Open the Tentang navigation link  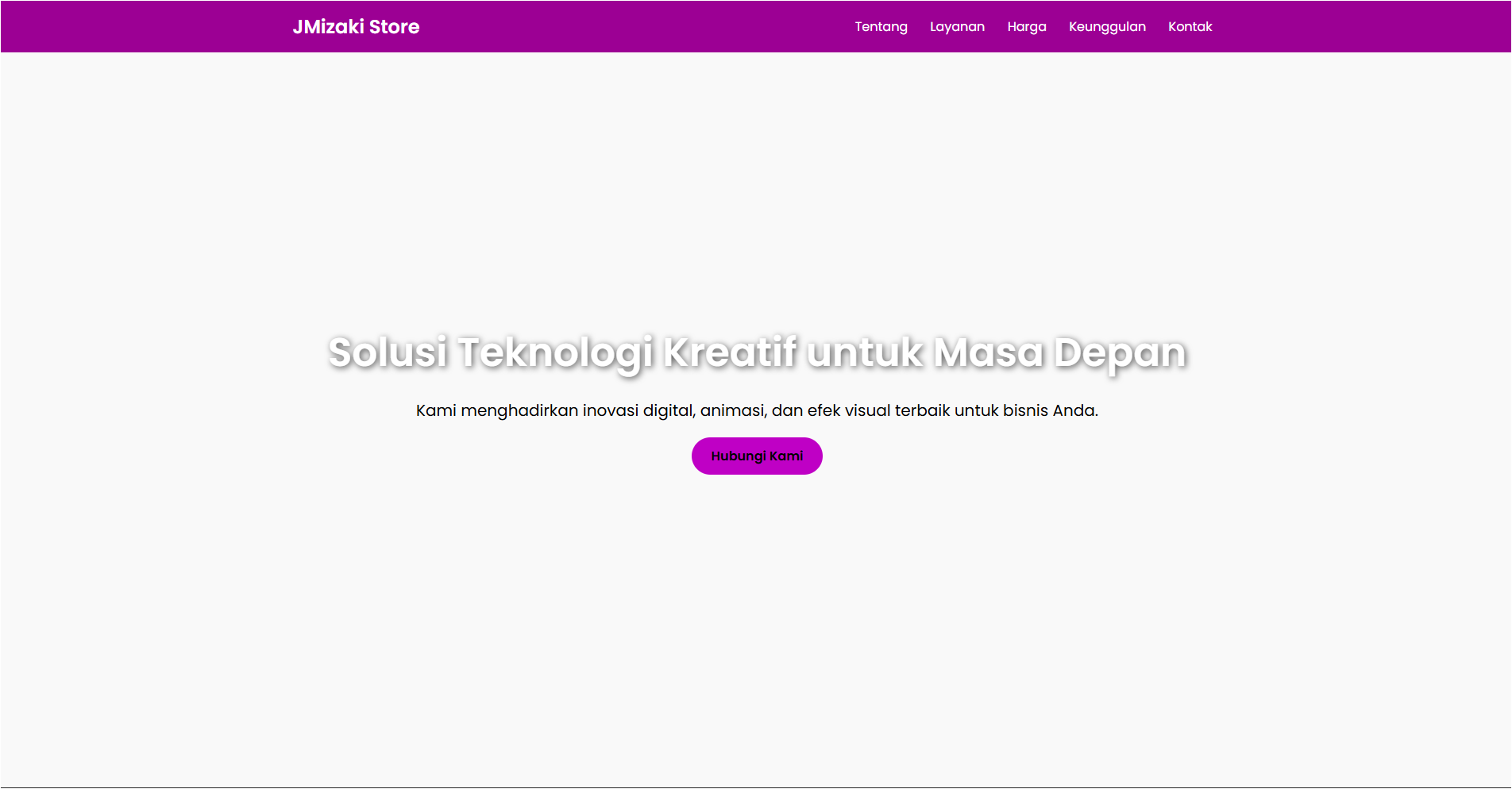tap(881, 27)
